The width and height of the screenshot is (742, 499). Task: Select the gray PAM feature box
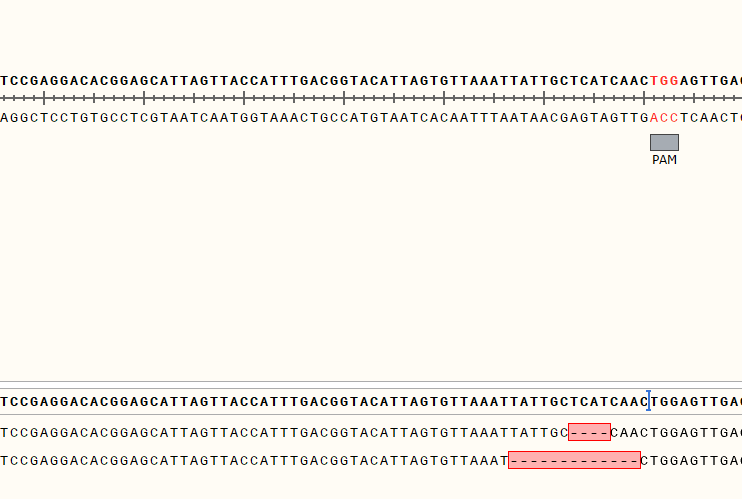[x=664, y=143]
